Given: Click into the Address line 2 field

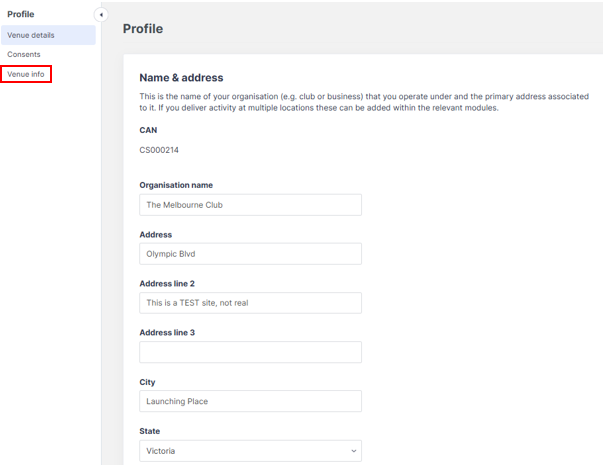Looking at the screenshot, I should click(250, 303).
